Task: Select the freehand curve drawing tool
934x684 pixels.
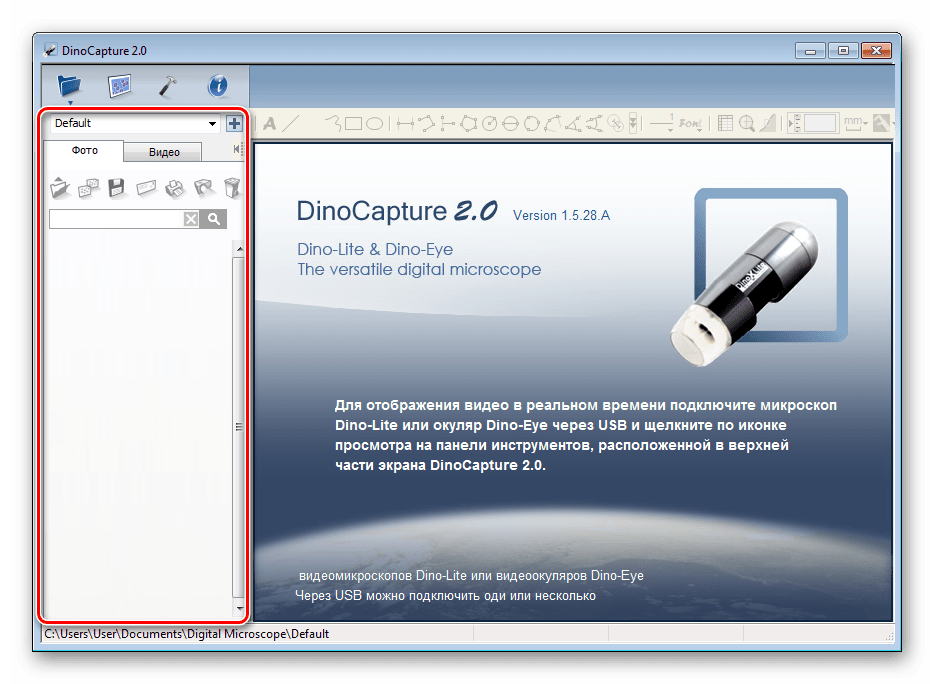Action: coord(334,123)
